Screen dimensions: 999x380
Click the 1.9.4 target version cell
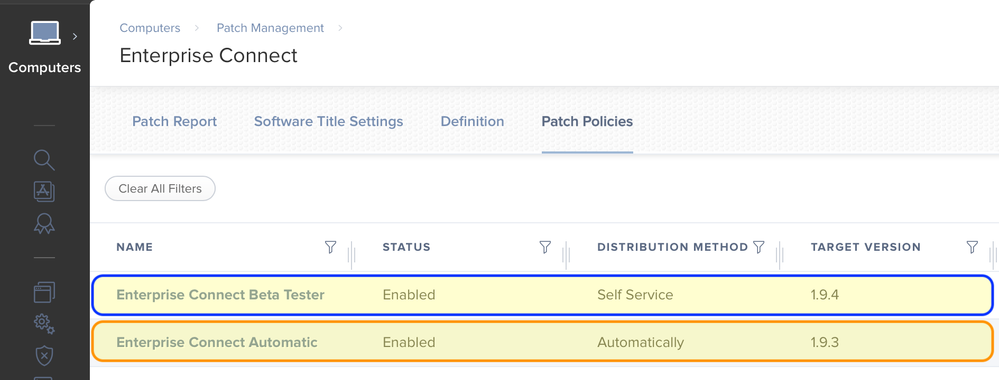tap(824, 295)
